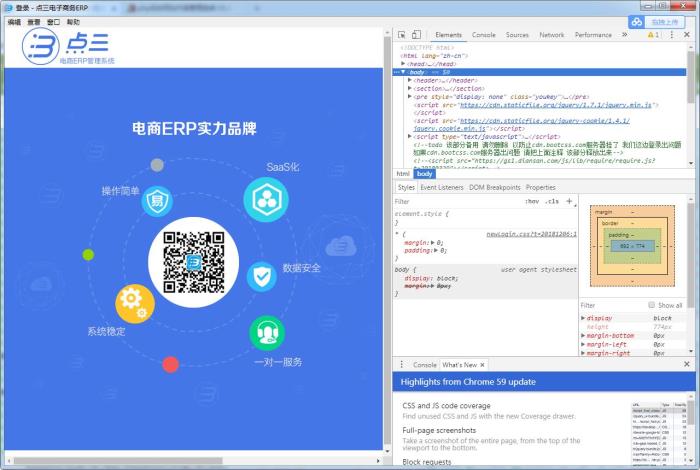Switch to the Elements tab
This screenshot has height=470, width=700.
point(448,35)
